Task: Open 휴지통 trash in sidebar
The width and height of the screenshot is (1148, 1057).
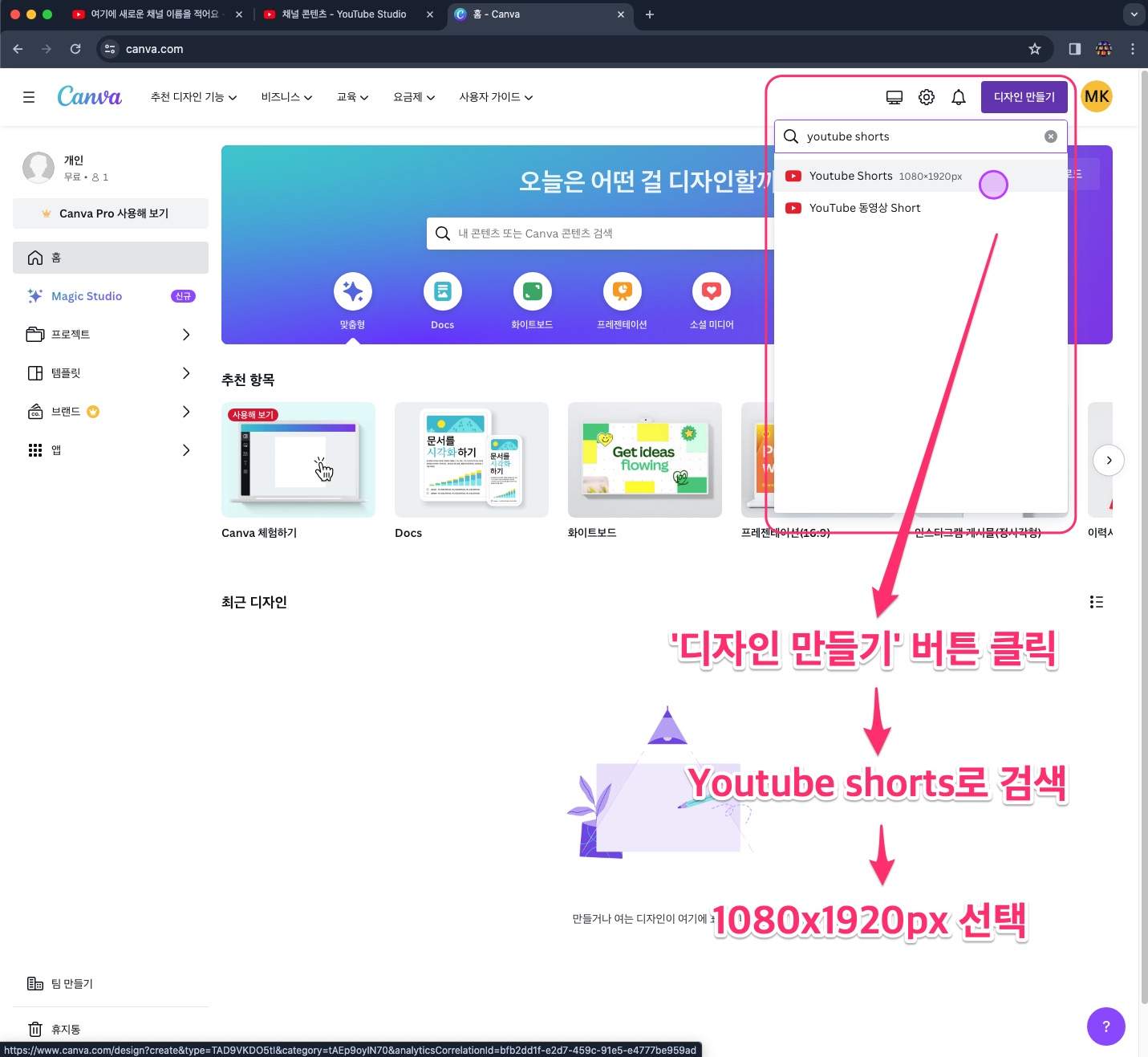Action: click(x=111, y=1029)
